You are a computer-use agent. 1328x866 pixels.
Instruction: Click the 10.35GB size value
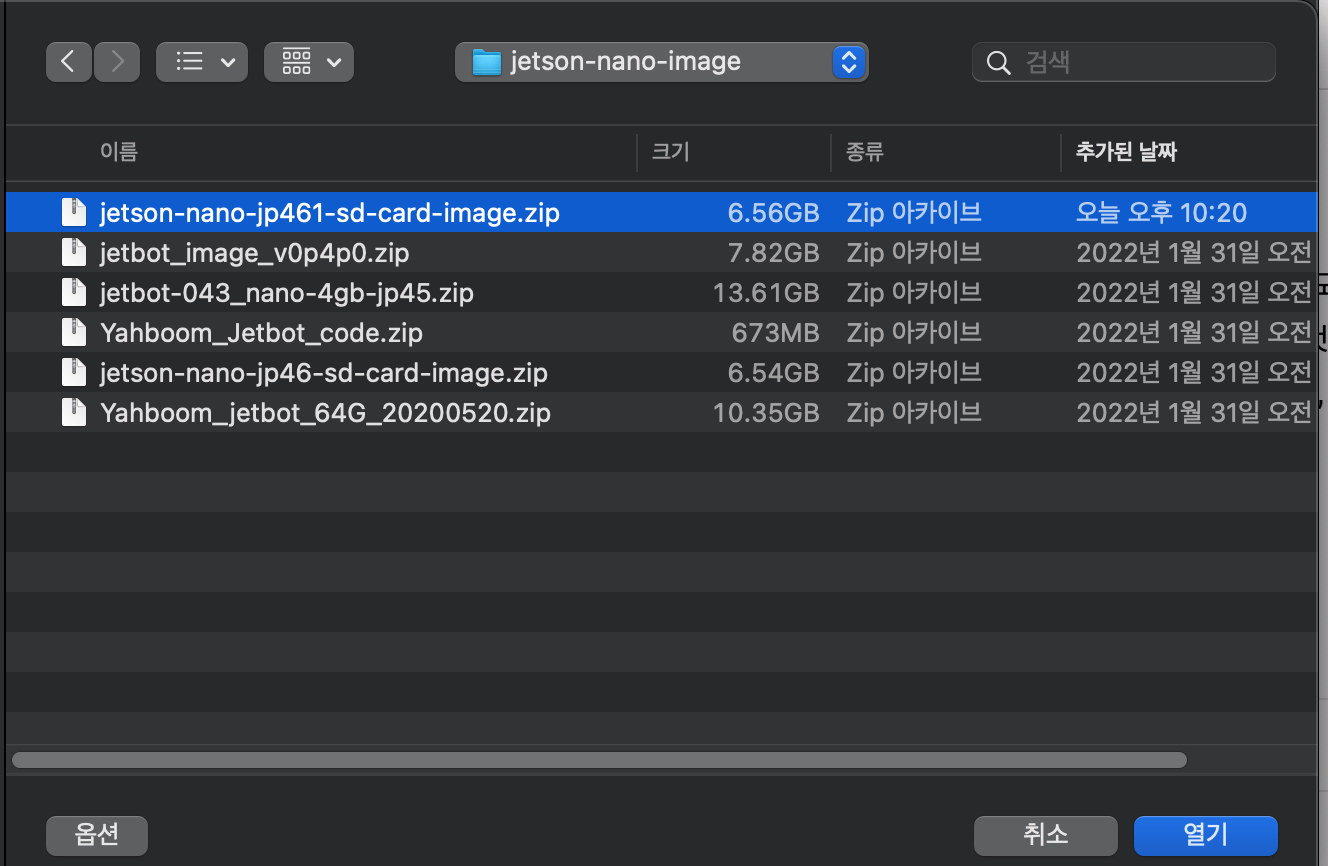tap(766, 412)
